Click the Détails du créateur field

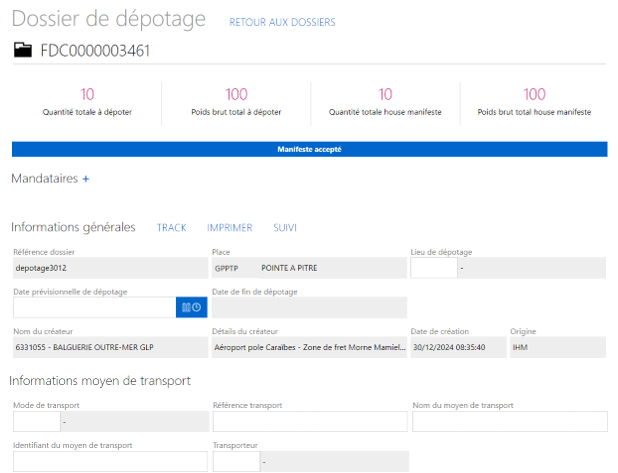tap(309, 347)
